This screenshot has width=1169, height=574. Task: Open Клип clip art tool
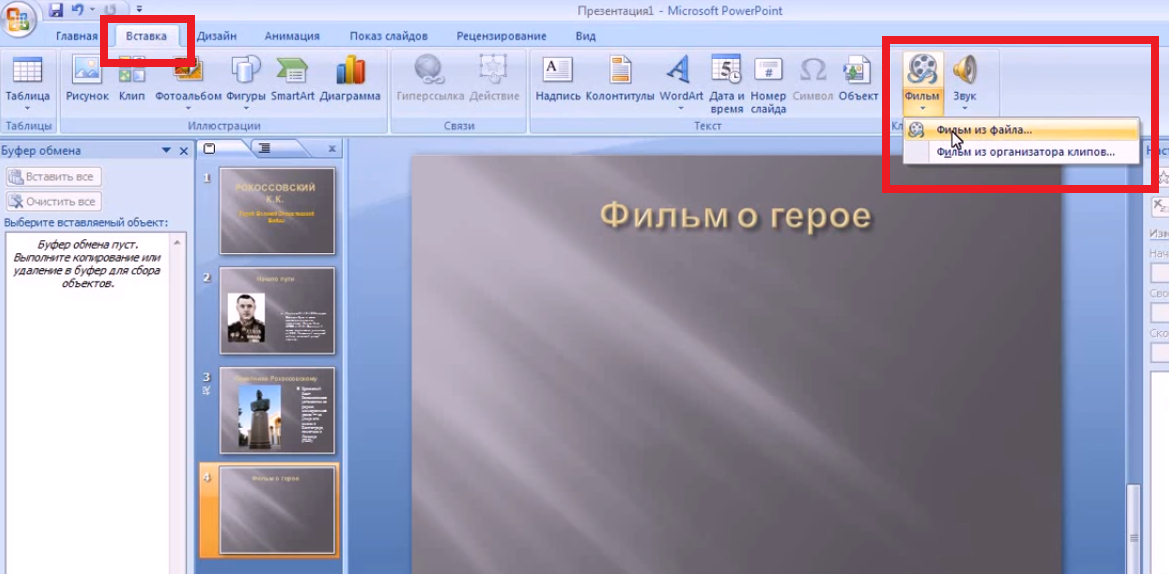132,69
